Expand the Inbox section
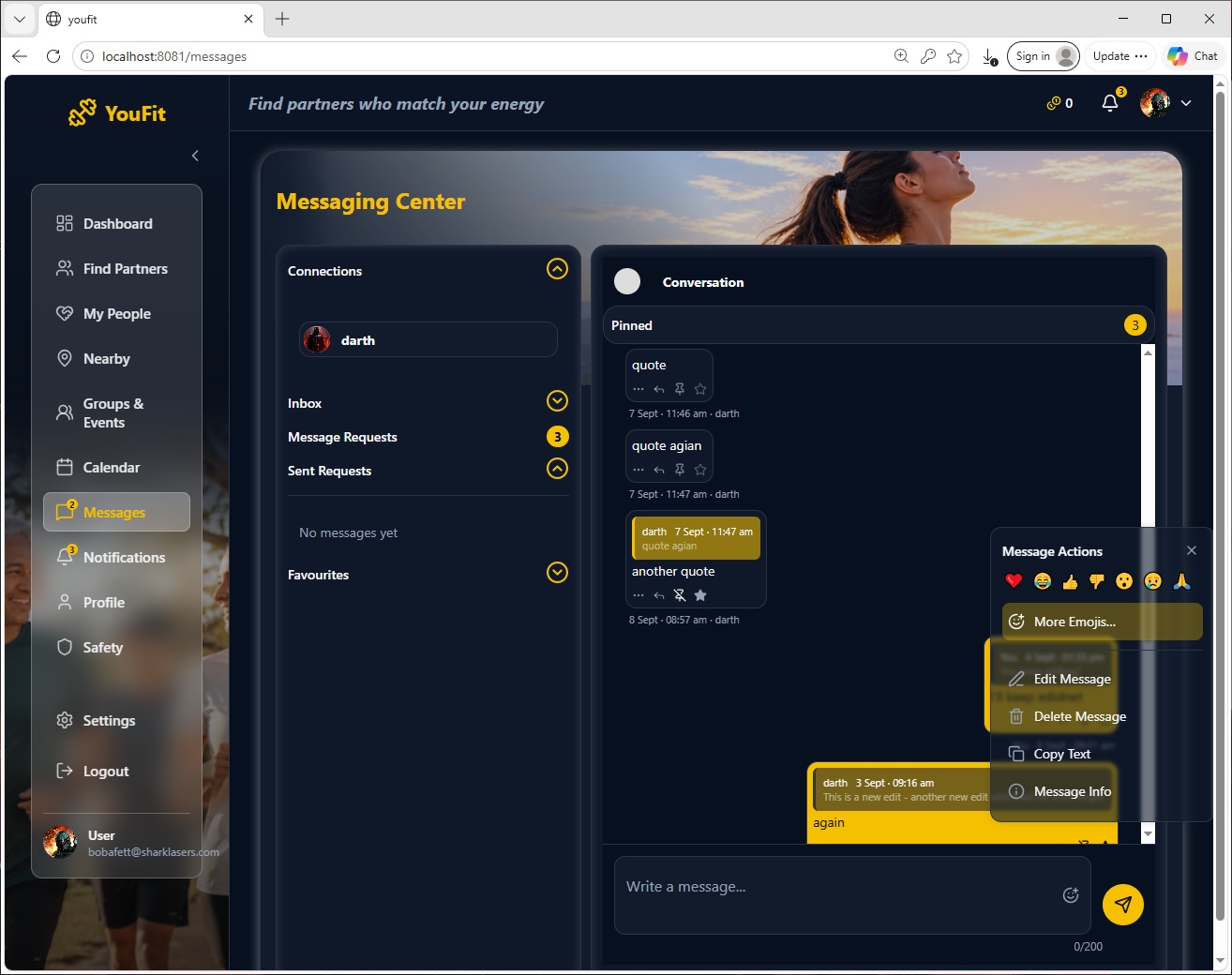Image resolution: width=1232 pixels, height=975 pixels. point(557,401)
